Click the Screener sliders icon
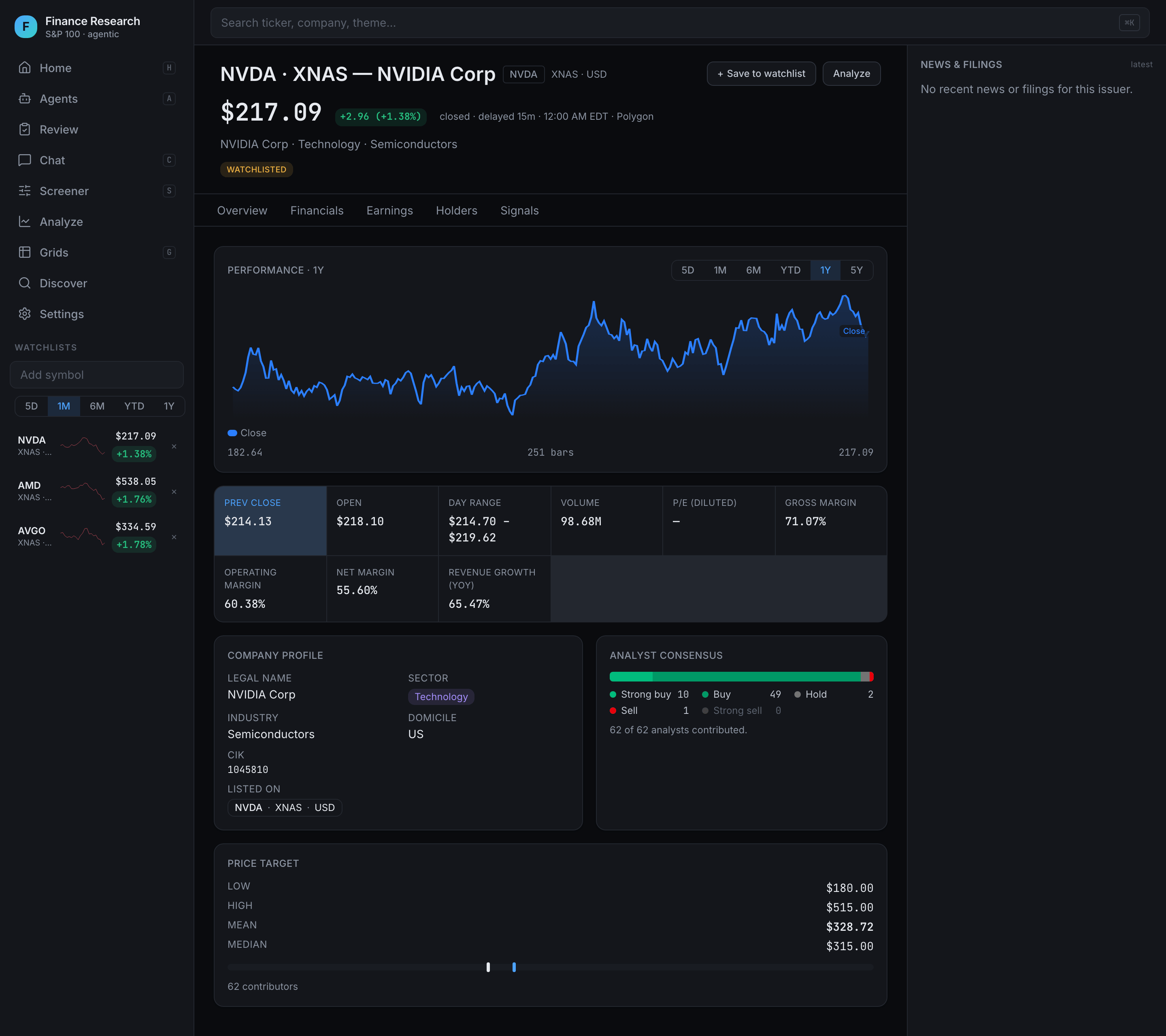 [25, 191]
